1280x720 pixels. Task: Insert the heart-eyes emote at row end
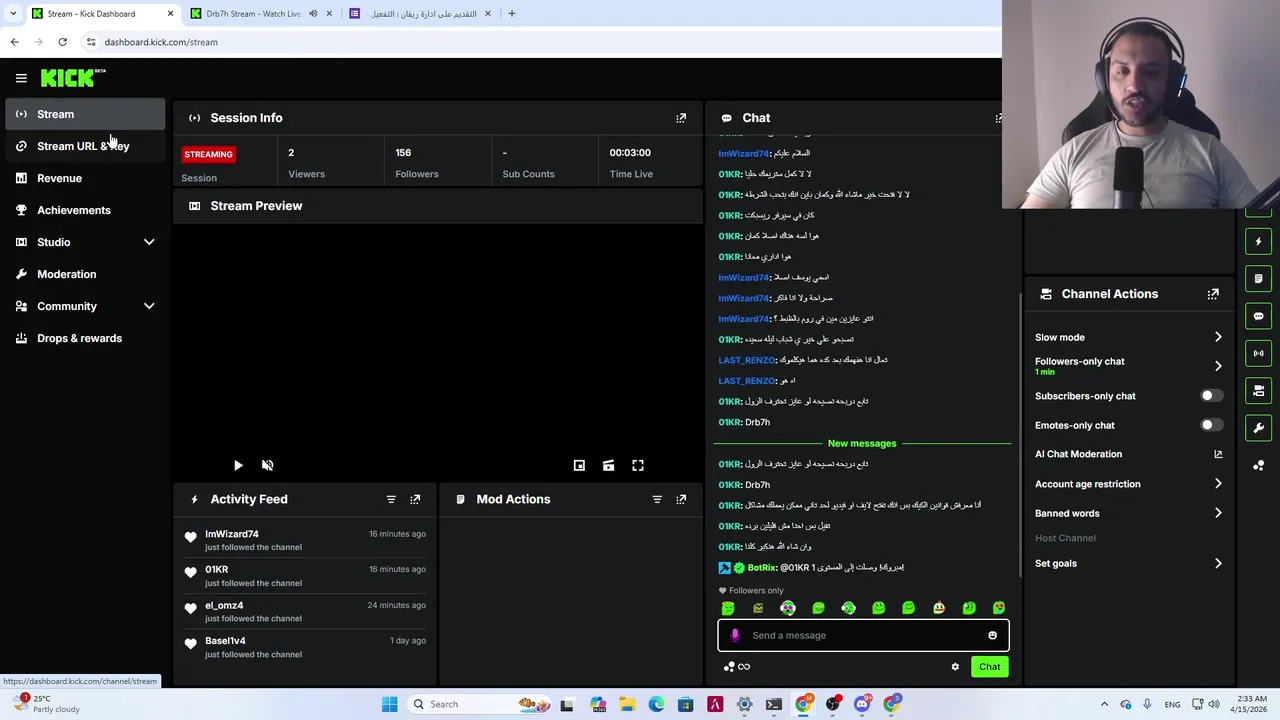click(999, 608)
